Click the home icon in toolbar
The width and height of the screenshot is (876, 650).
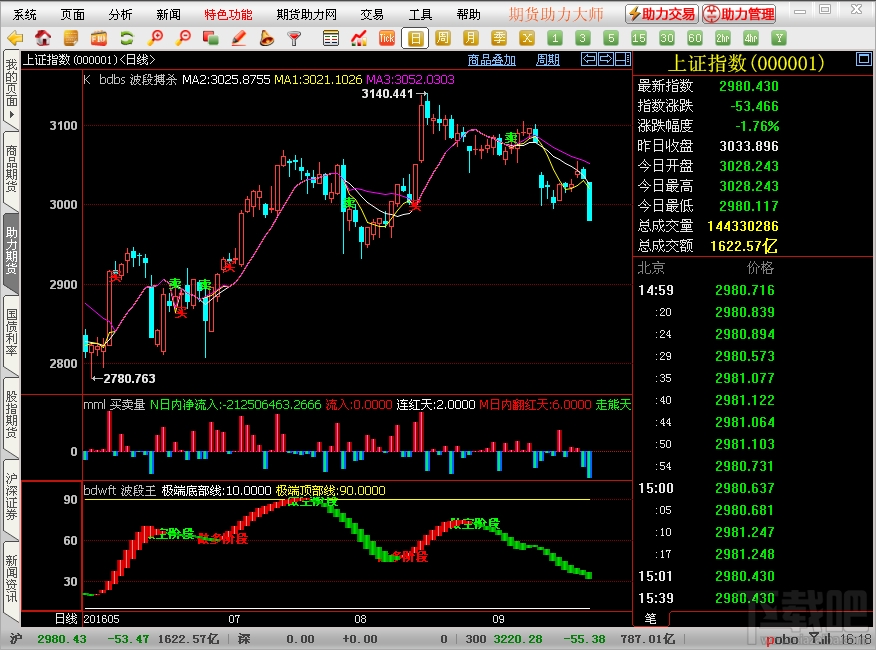[43, 38]
